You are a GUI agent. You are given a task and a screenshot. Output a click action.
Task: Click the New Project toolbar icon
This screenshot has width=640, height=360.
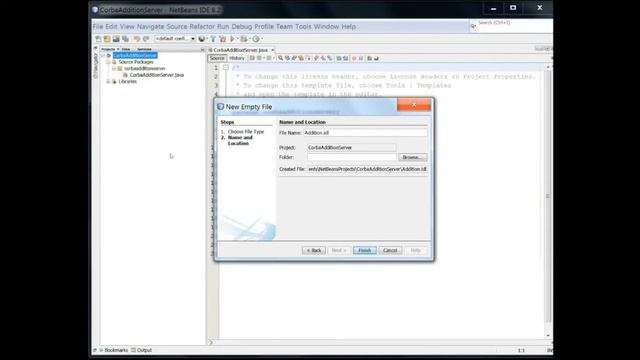coord(107,39)
